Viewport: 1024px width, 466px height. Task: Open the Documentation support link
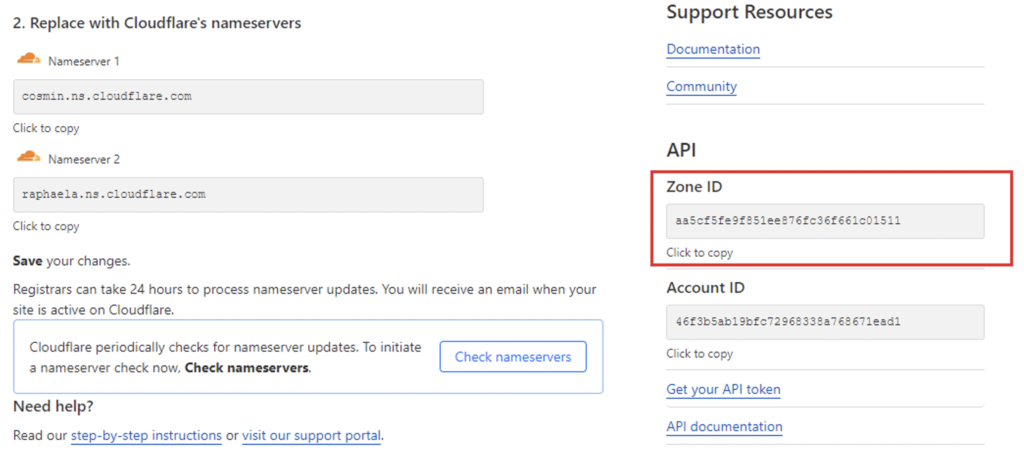[x=713, y=50]
